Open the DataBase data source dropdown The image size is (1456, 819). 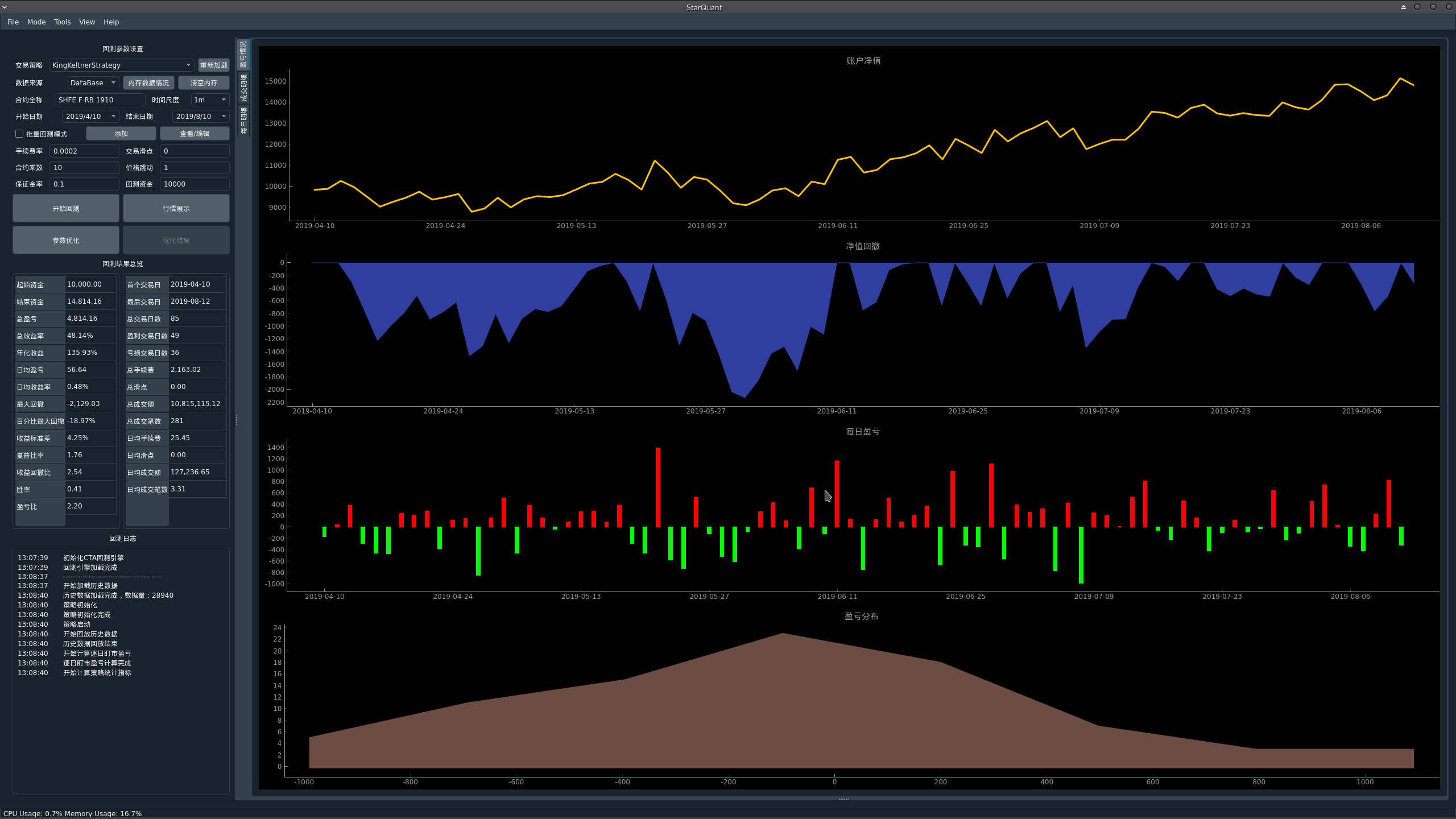pos(93,83)
